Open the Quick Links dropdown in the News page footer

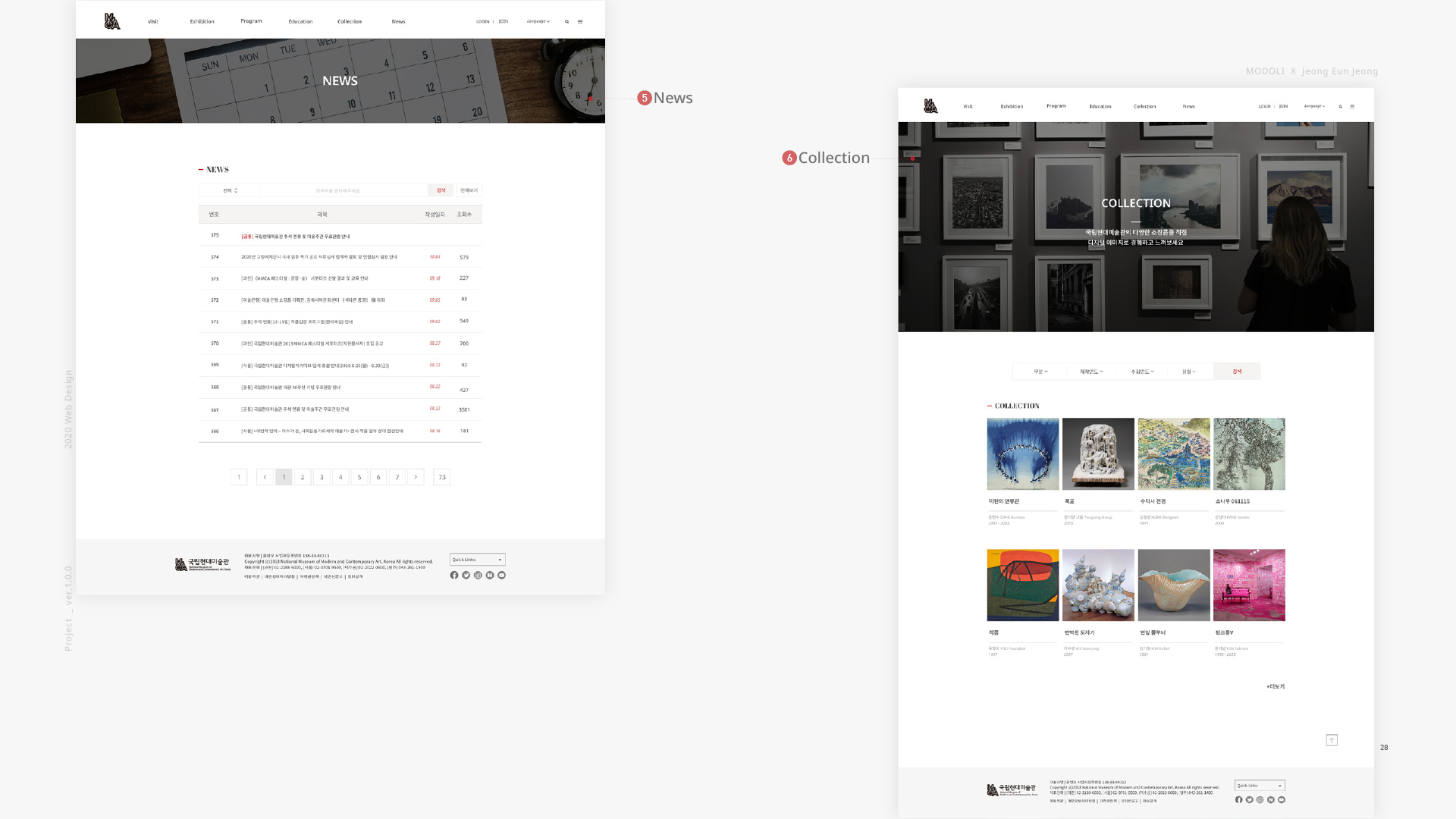pyautogui.click(x=478, y=560)
